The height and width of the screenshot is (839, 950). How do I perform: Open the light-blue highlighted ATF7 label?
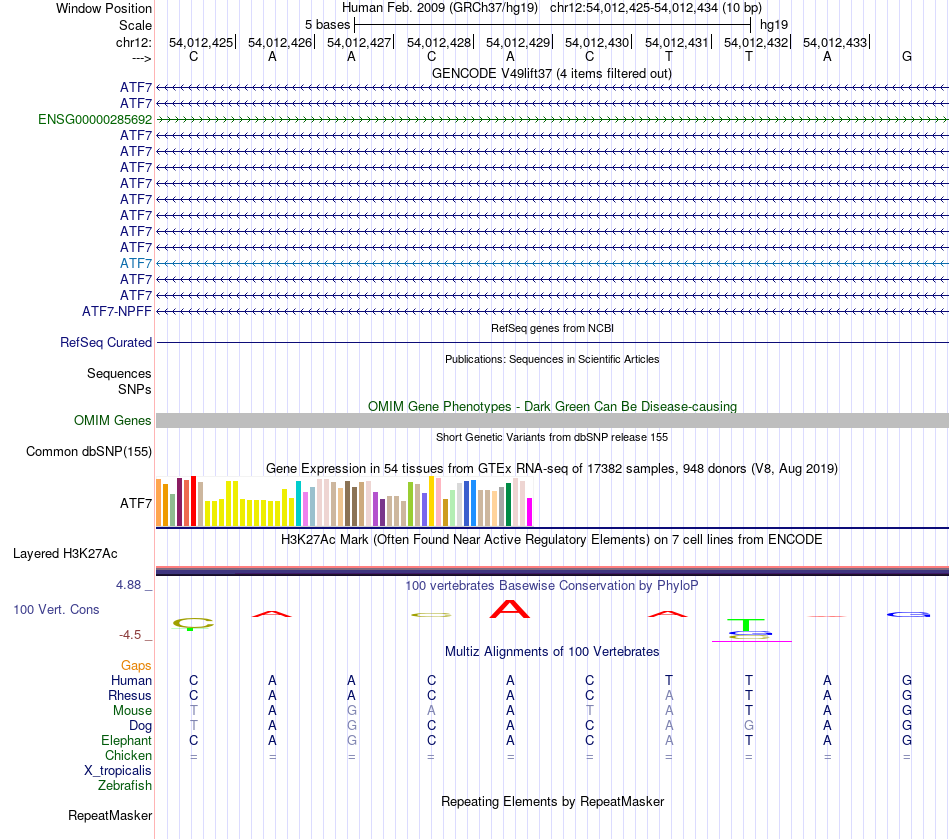point(136,263)
